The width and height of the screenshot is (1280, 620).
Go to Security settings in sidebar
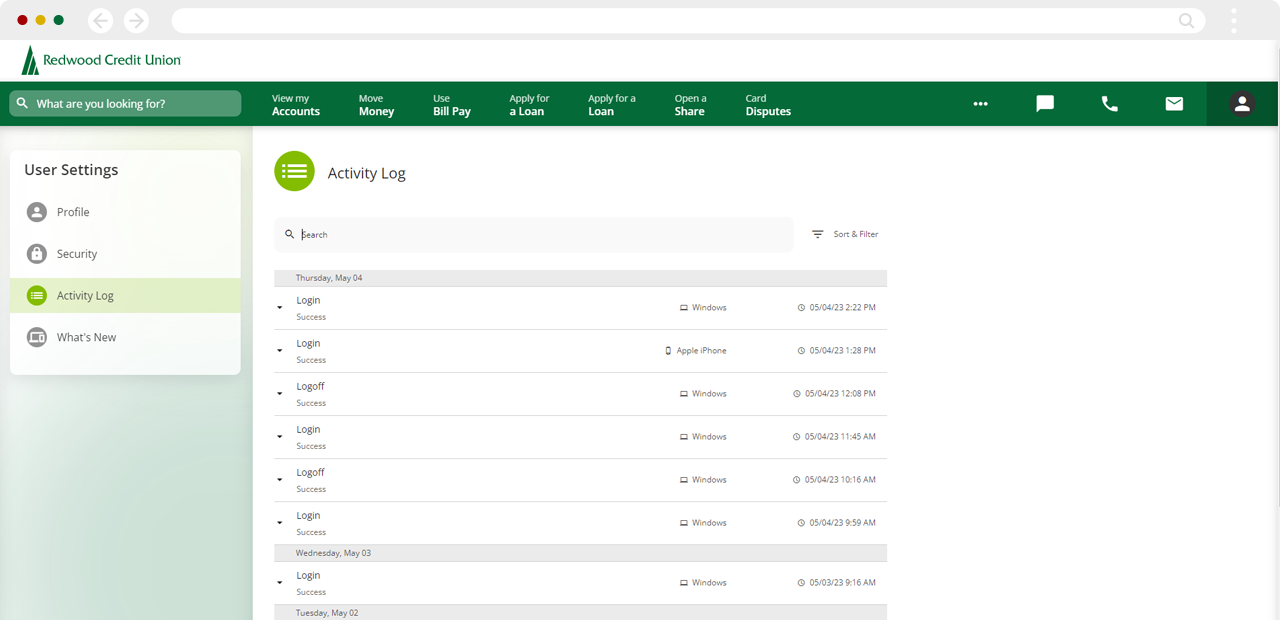[76, 254]
